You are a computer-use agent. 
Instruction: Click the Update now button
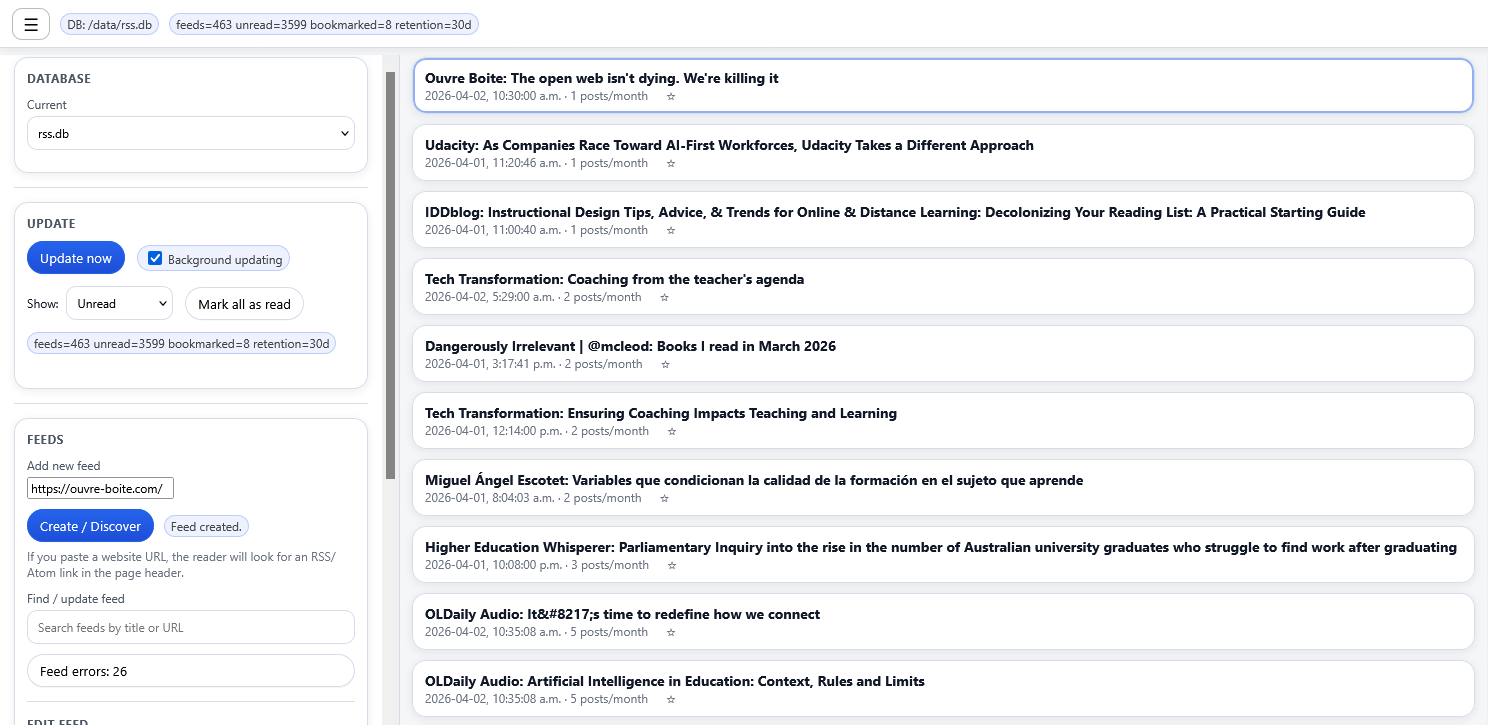[x=76, y=258]
